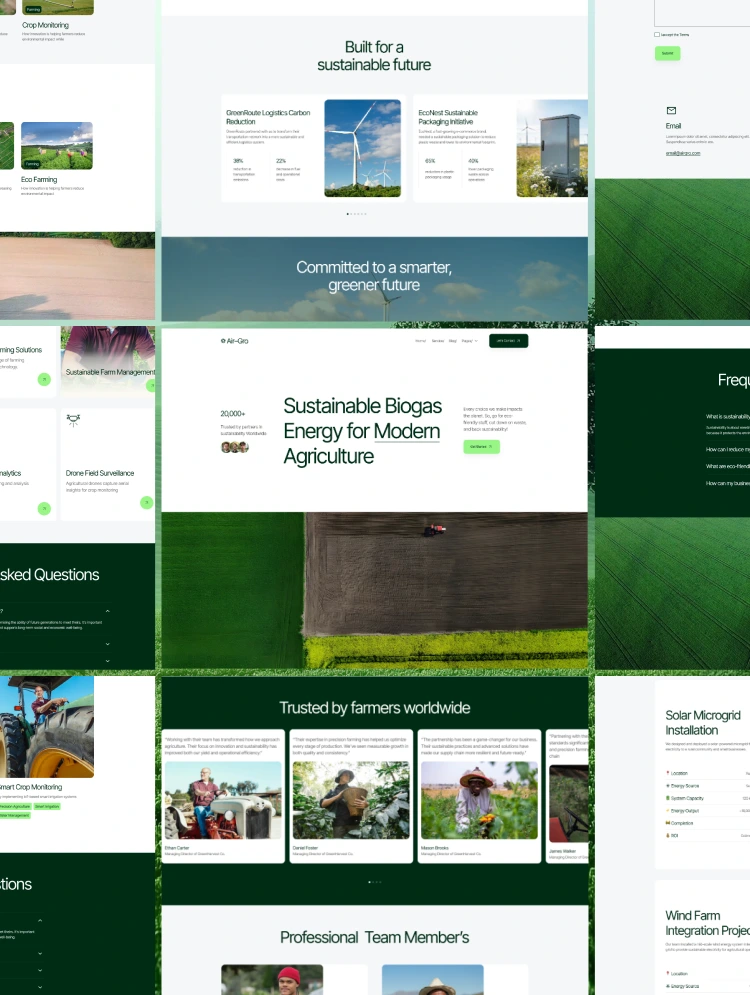Click the Water Management tag
This screenshot has height=995, width=750.
pyautogui.click(x=15, y=815)
